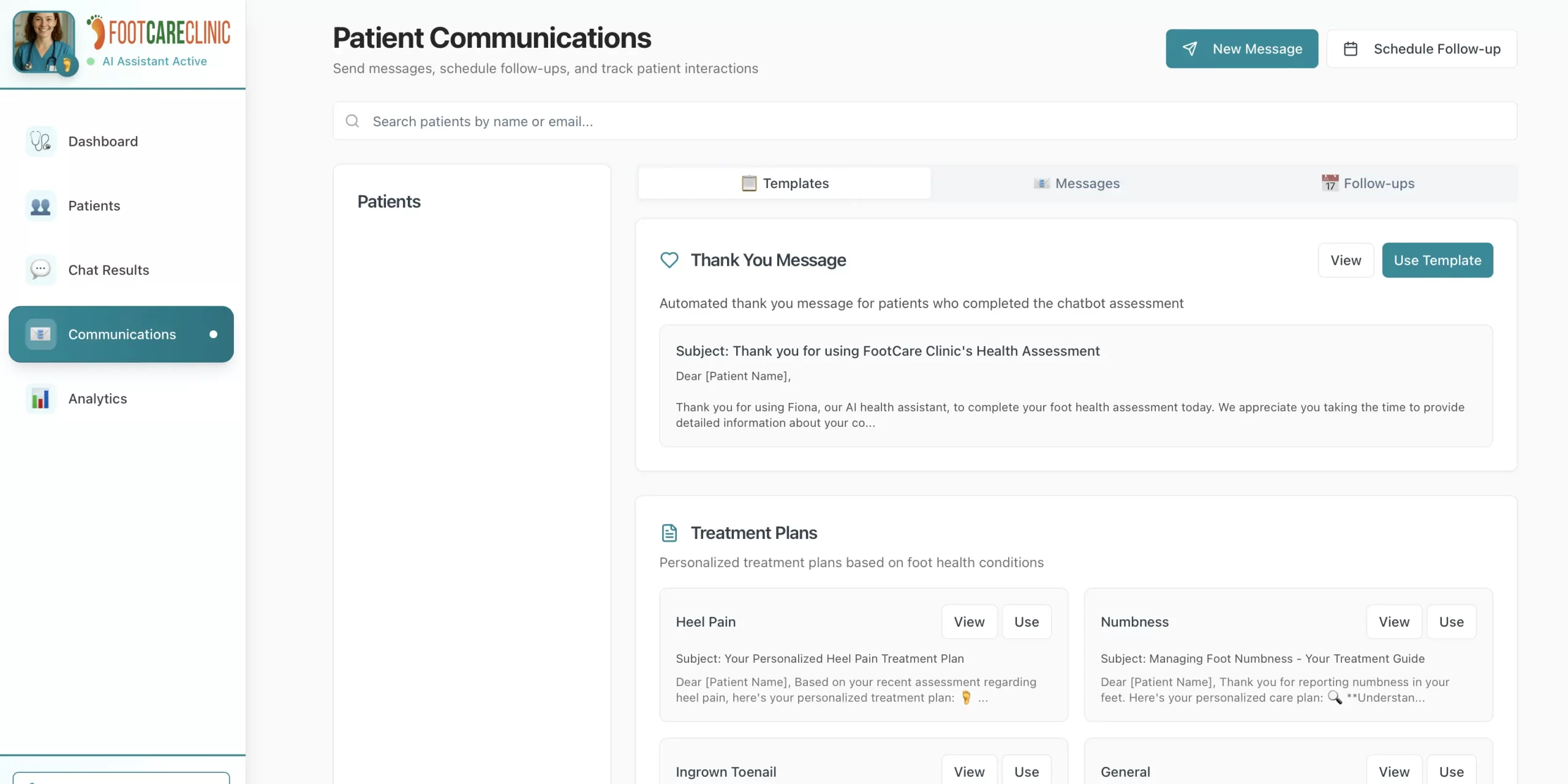Click the Treatment Plans section title
This screenshot has height=784, width=1568.
tap(754, 533)
